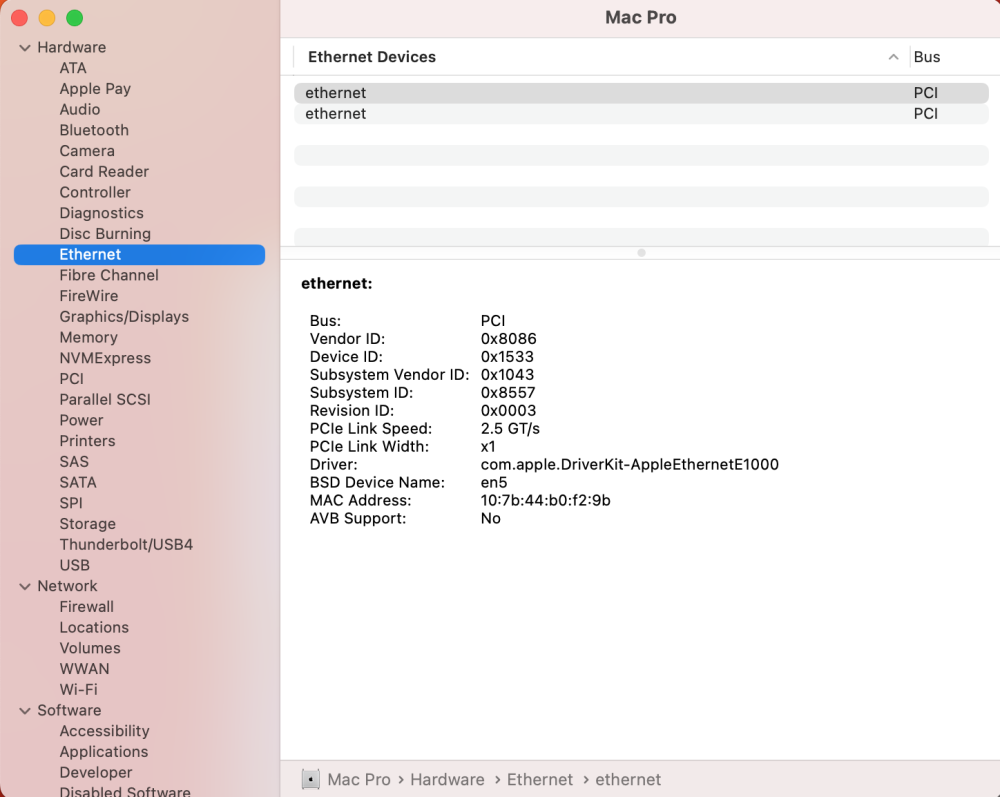Select the second ethernet device row

[641, 113]
